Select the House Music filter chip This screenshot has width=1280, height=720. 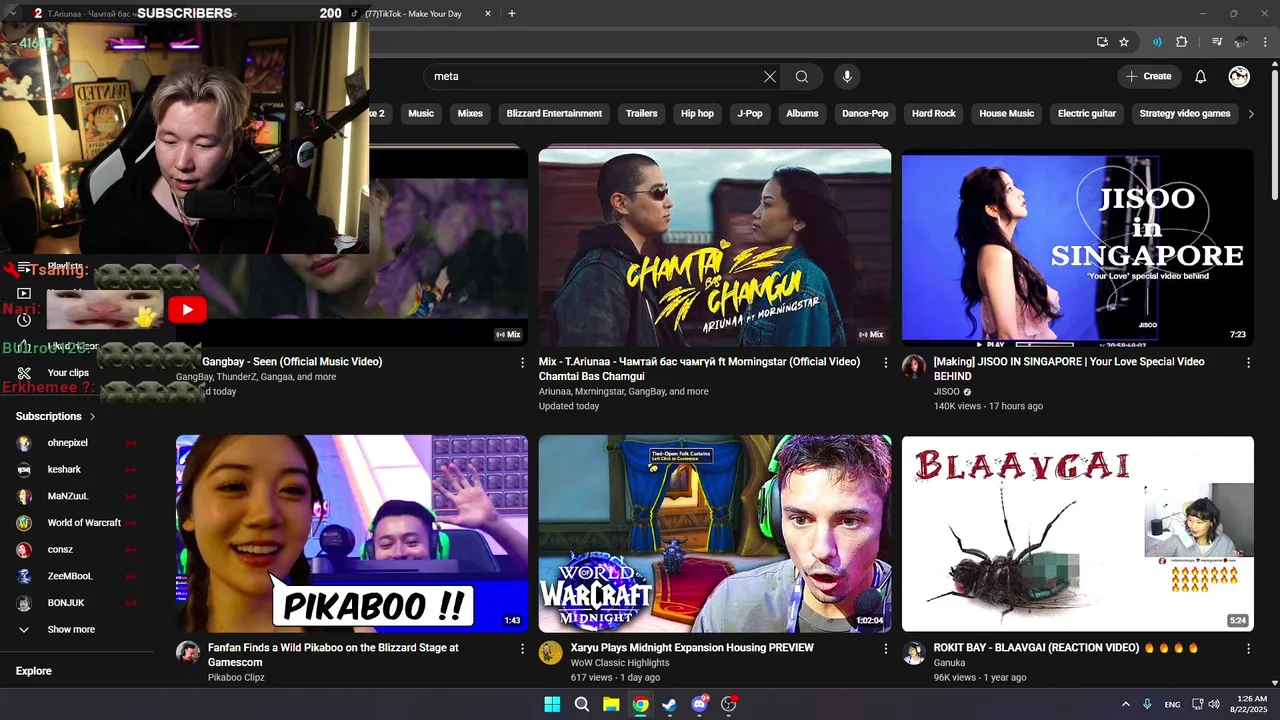point(1006,114)
